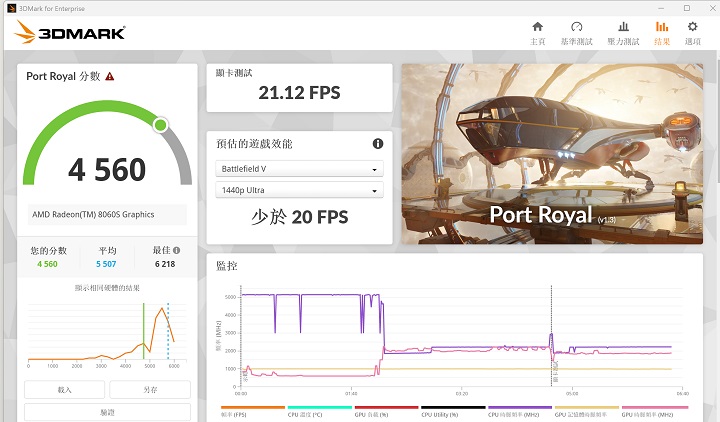This screenshot has width=720, height=422.
Task: Toggle the CPU 溫度 cyan legend line
Action: 320,407
